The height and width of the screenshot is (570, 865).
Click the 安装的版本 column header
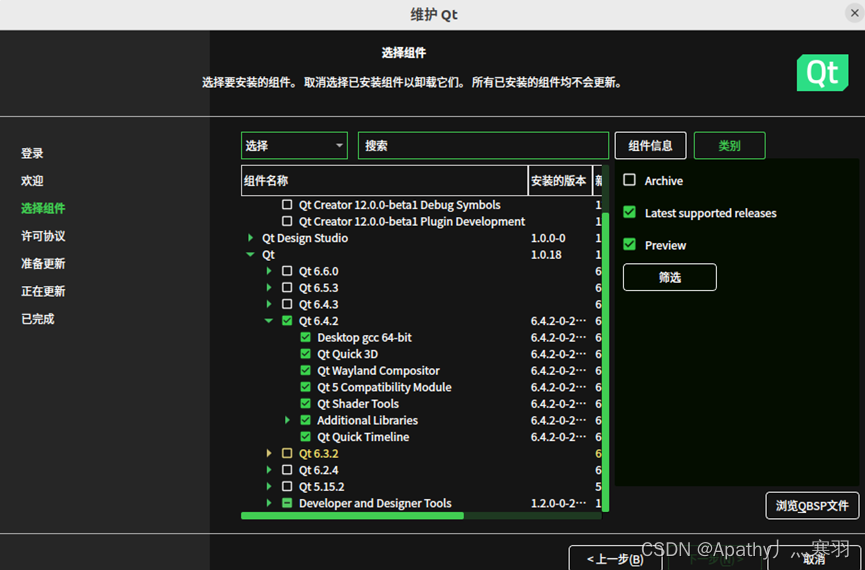pyautogui.click(x=560, y=180)
